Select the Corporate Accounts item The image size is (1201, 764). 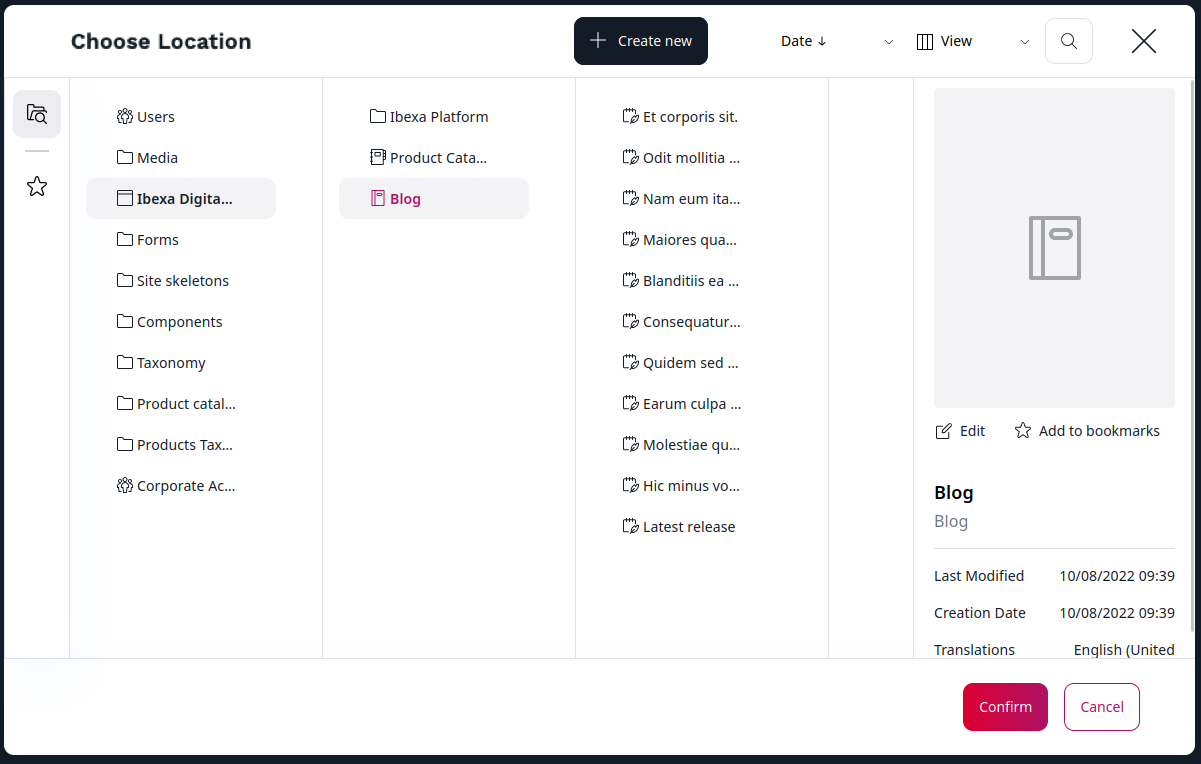point(185,486)
